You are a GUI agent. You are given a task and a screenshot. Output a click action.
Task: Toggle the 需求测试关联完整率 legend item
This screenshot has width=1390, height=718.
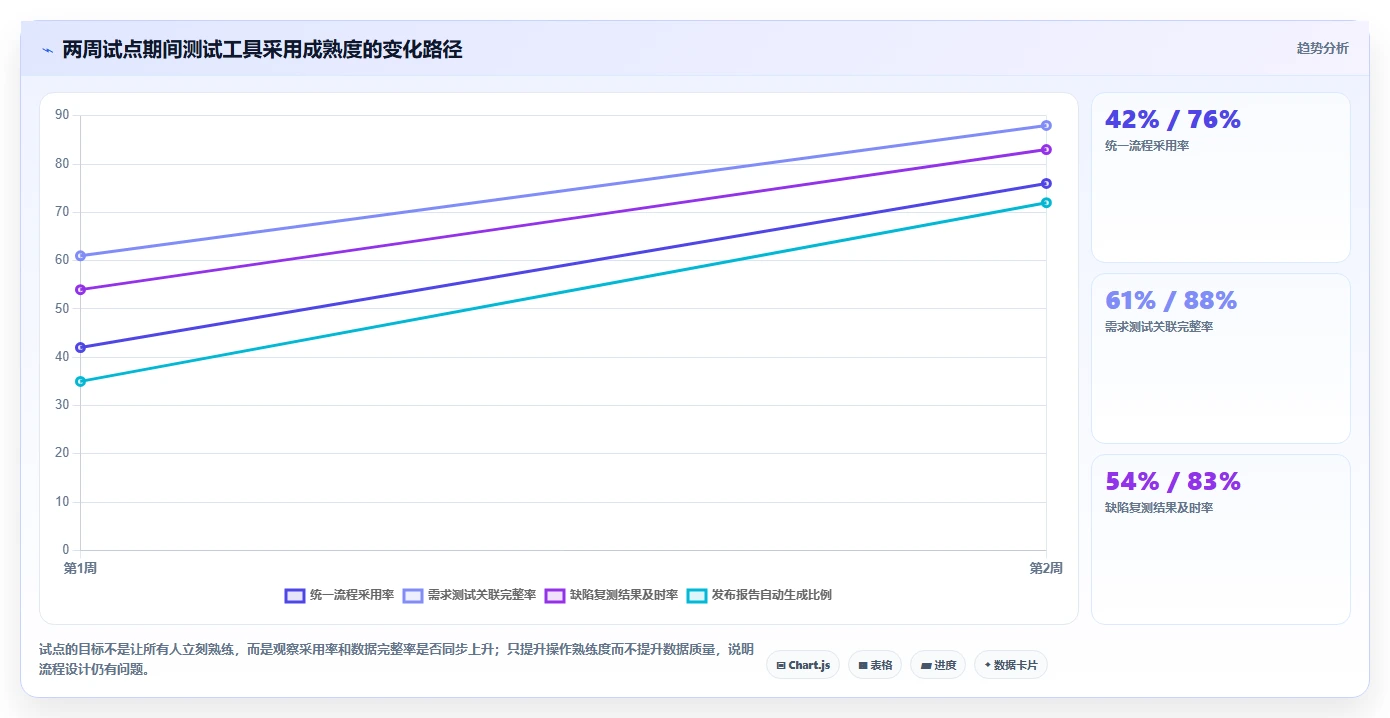(x=469, y=595)
